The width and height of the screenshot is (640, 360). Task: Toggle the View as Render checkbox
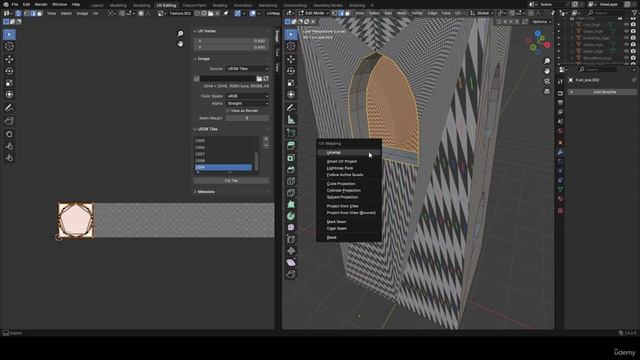(228, 111)
